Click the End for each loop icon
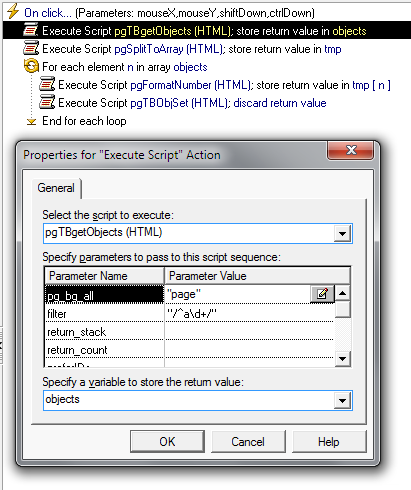This screenshot has height=490, width=411. [31, 121]
